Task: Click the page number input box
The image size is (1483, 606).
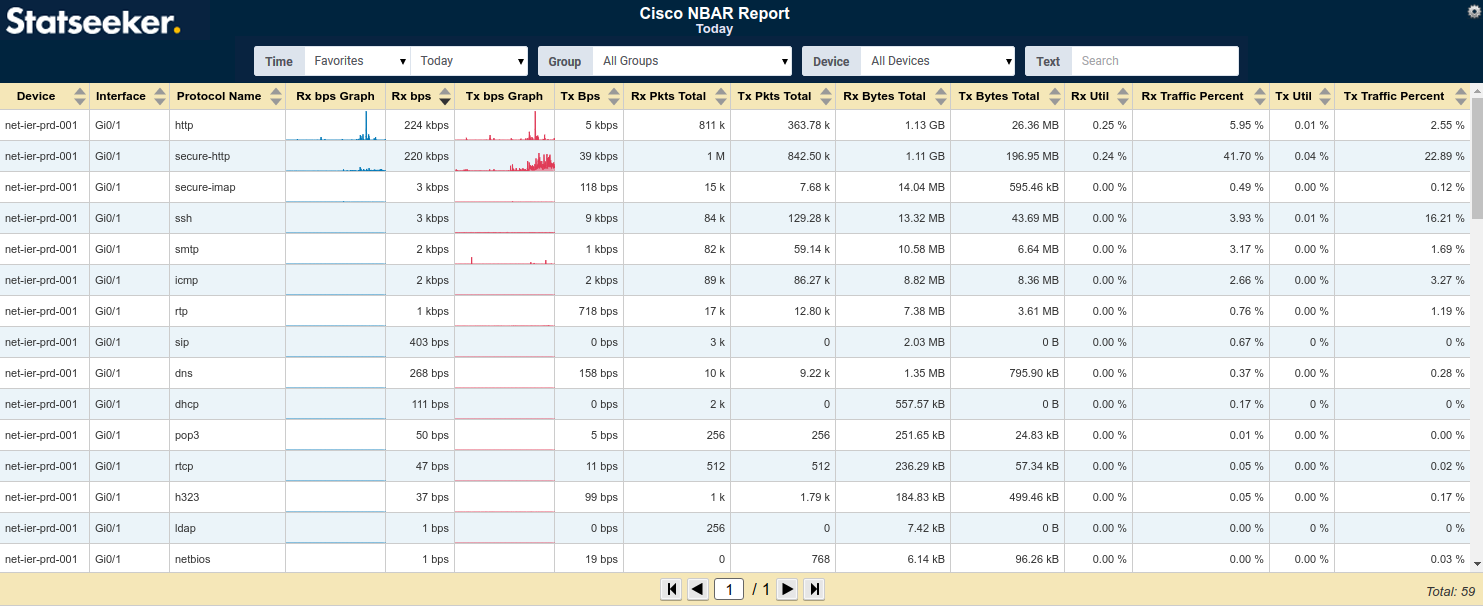Action: [729, 589]
